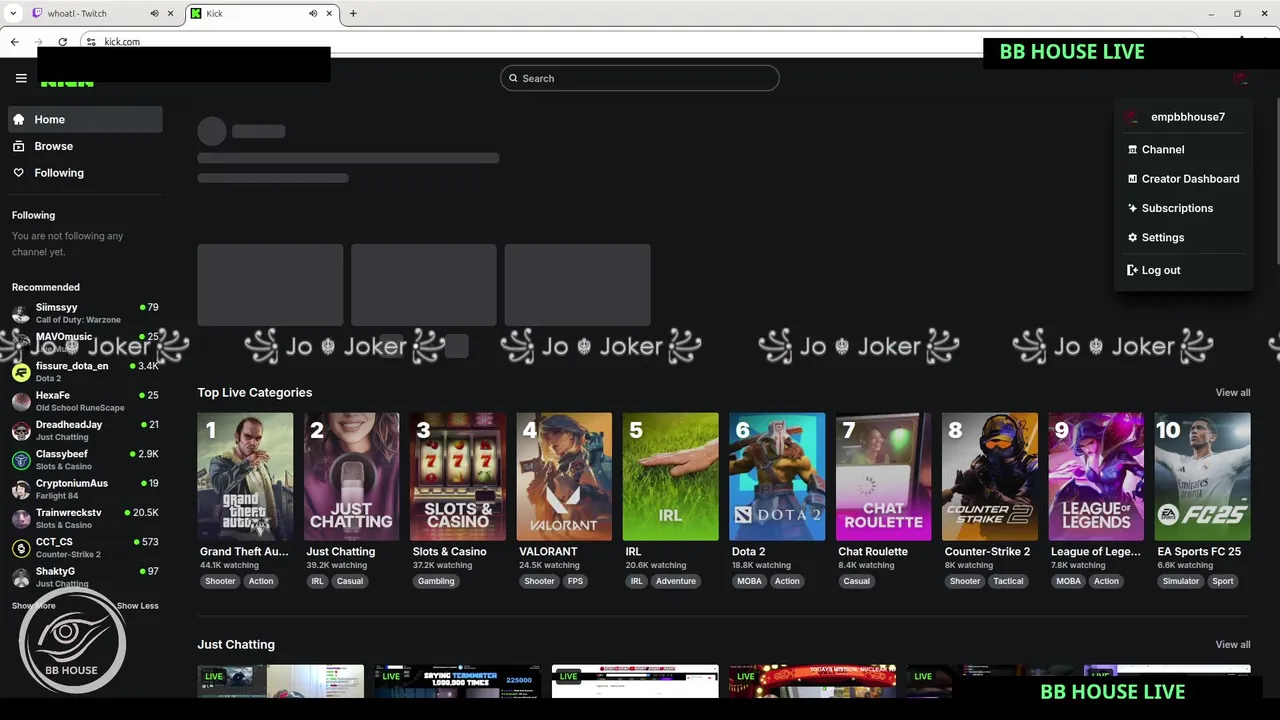Image resolution: width=1280 pixels, height=720 pixels.
Task: Open the CryptoniumAus recommended channel
Action: [85, 489]
